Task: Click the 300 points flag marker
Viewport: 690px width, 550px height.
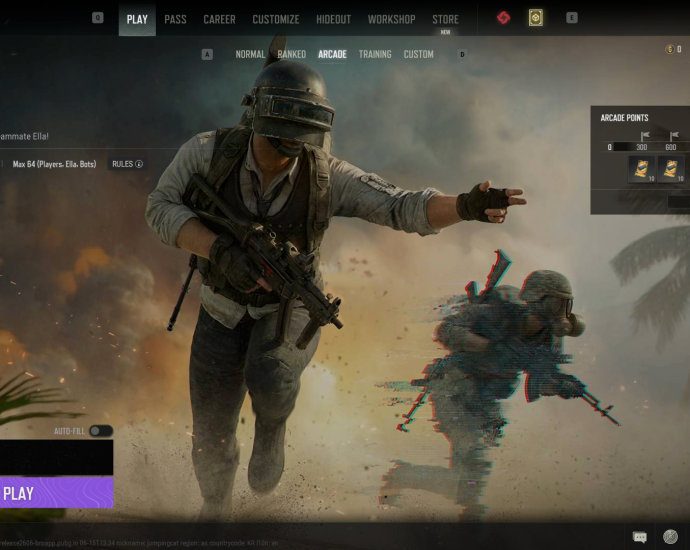Action: 645,136
